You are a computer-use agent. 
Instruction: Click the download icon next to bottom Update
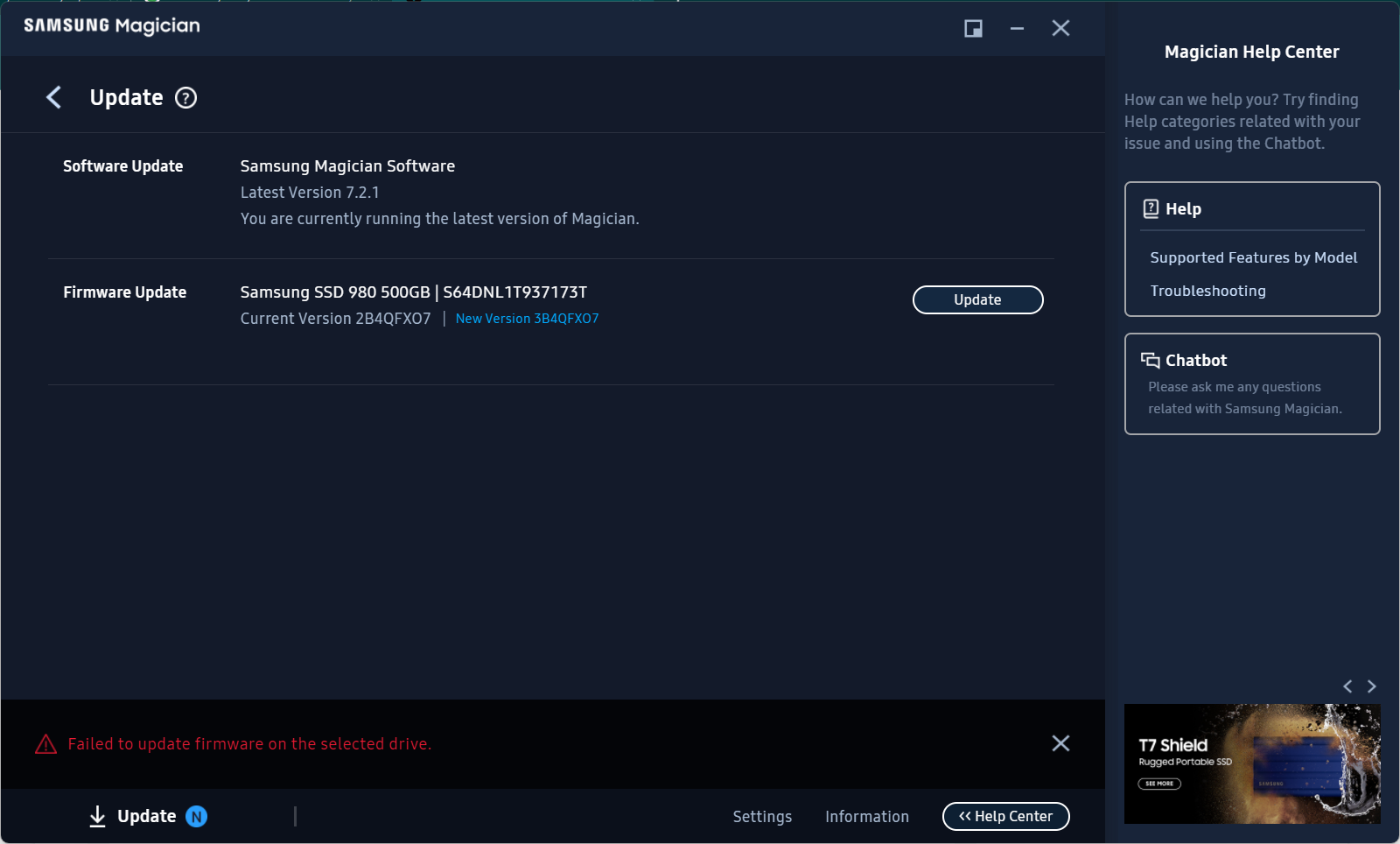pyautogui.click(x=96, y=815)
